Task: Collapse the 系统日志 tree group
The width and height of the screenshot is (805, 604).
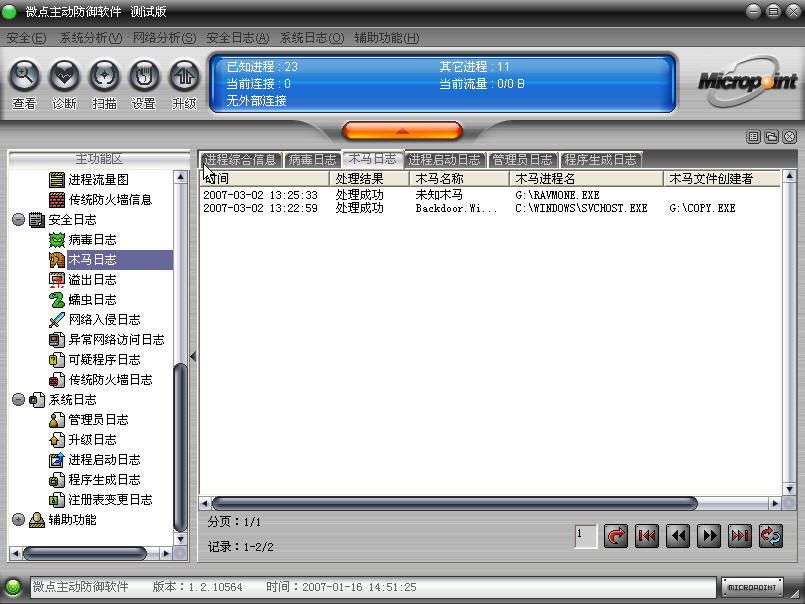Action: tap(18, 400)
